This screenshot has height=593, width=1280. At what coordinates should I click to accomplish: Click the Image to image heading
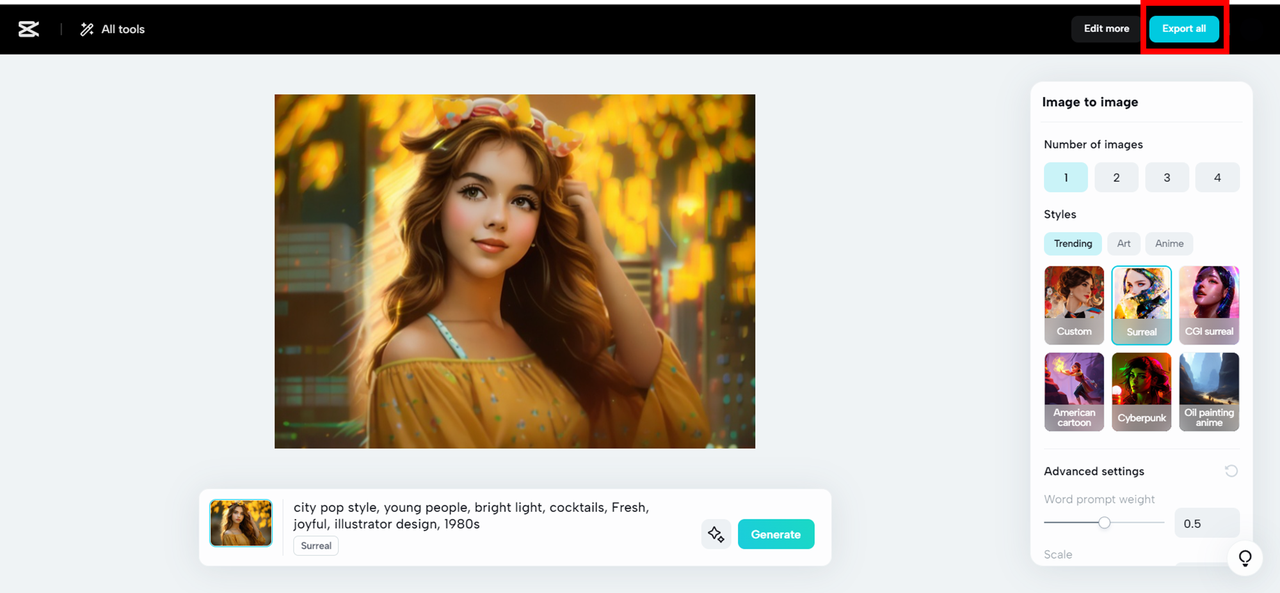1090,102
